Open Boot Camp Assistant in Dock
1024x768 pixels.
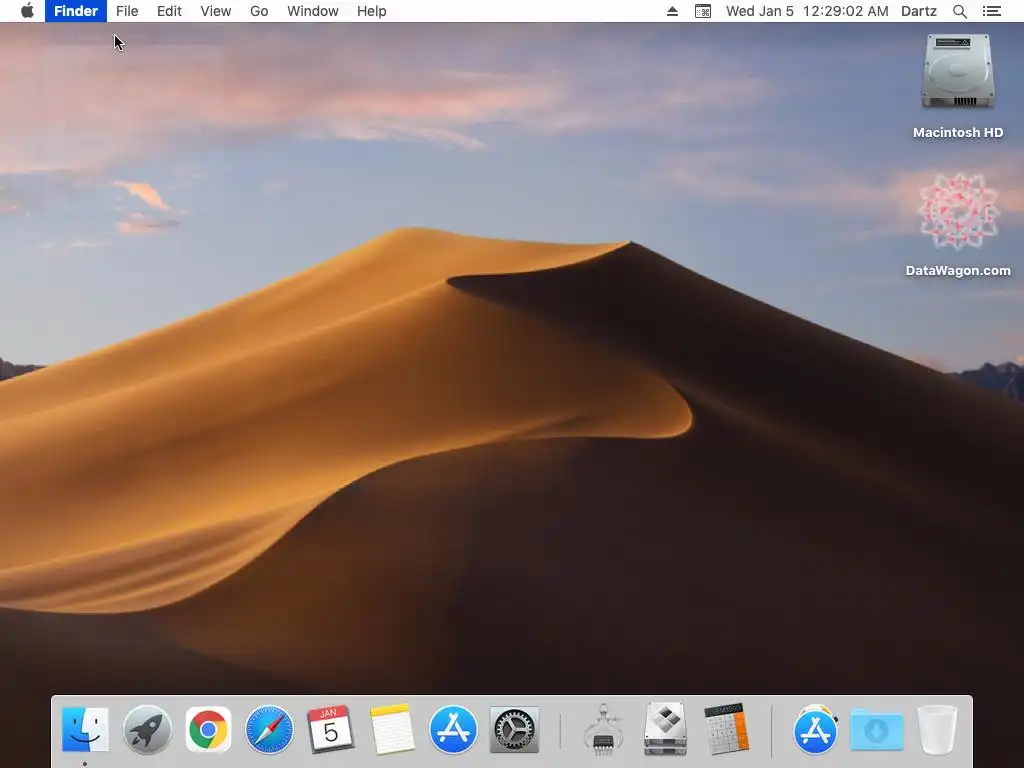[665, 729]
